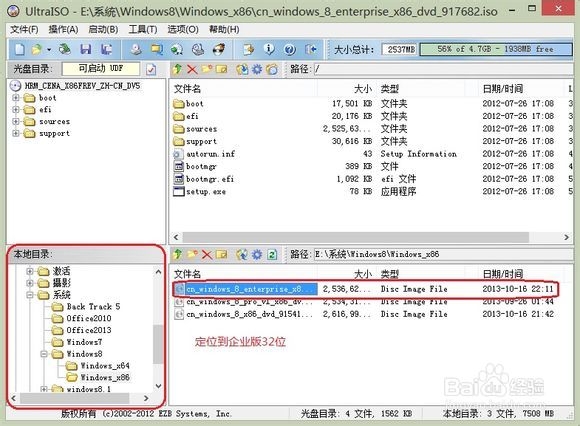Click the 可启动 UDF field
580x426 pixels.
[x=101, y=68]
